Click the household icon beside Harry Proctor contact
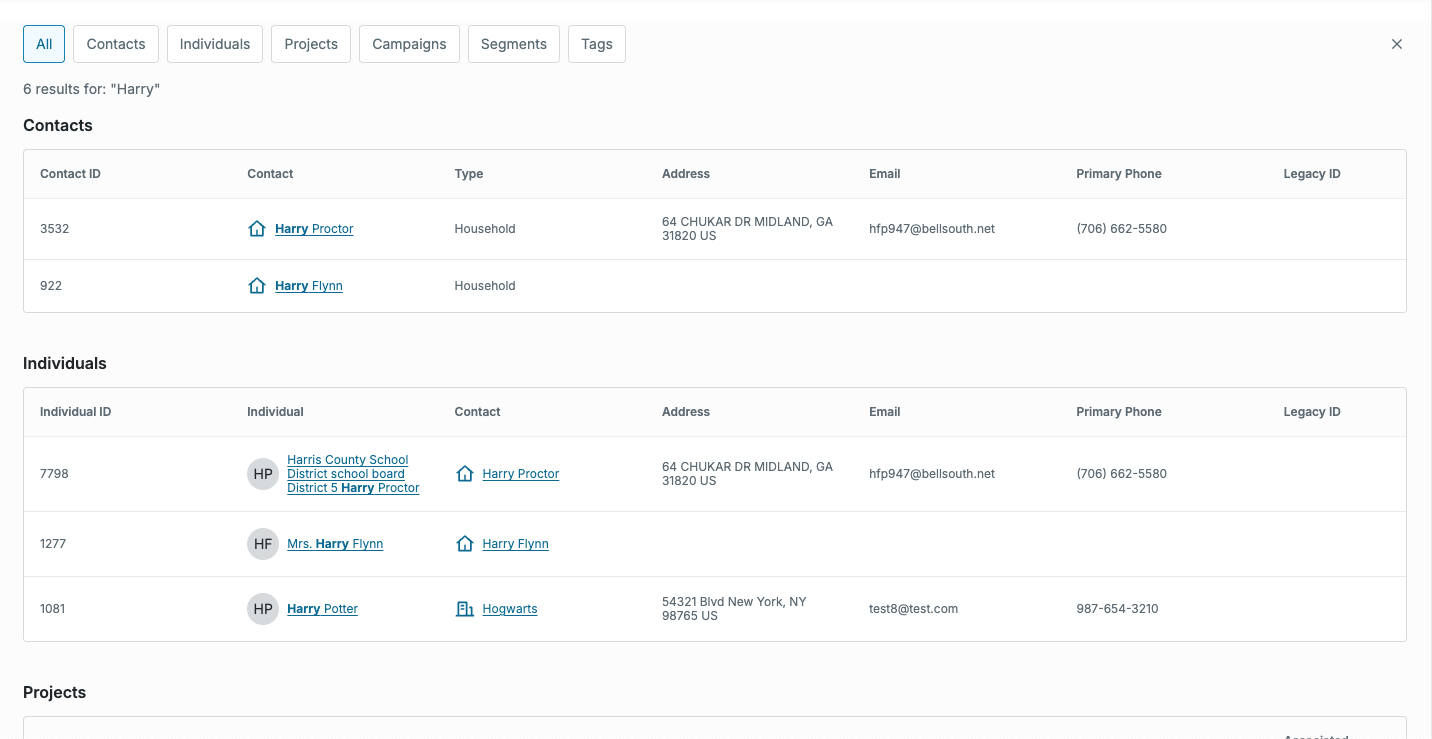 [x=257, y=229]
